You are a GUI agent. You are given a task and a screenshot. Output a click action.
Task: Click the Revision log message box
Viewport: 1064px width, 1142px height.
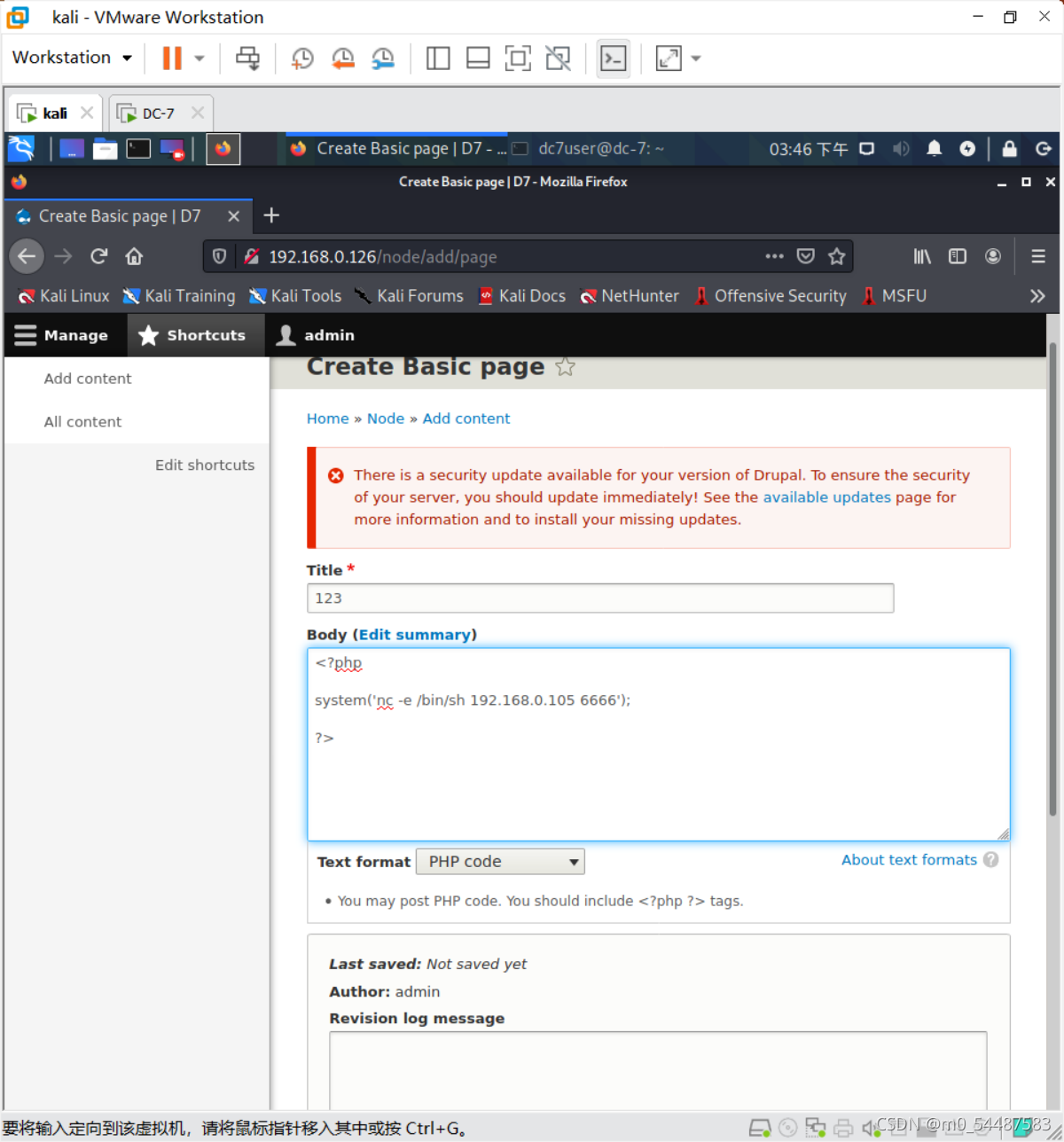coord(658,1069)
